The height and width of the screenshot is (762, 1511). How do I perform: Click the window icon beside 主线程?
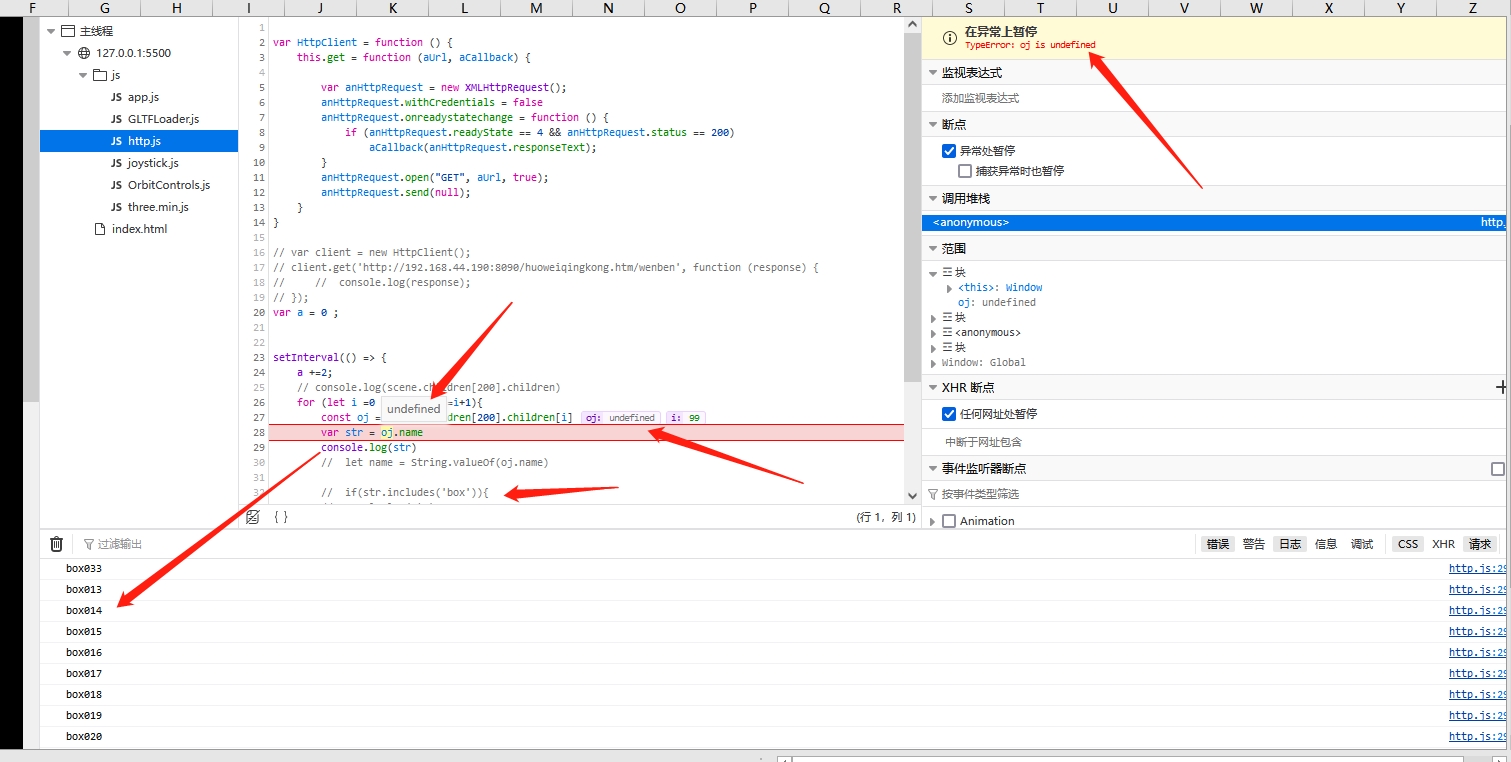[x=68, y=31]
